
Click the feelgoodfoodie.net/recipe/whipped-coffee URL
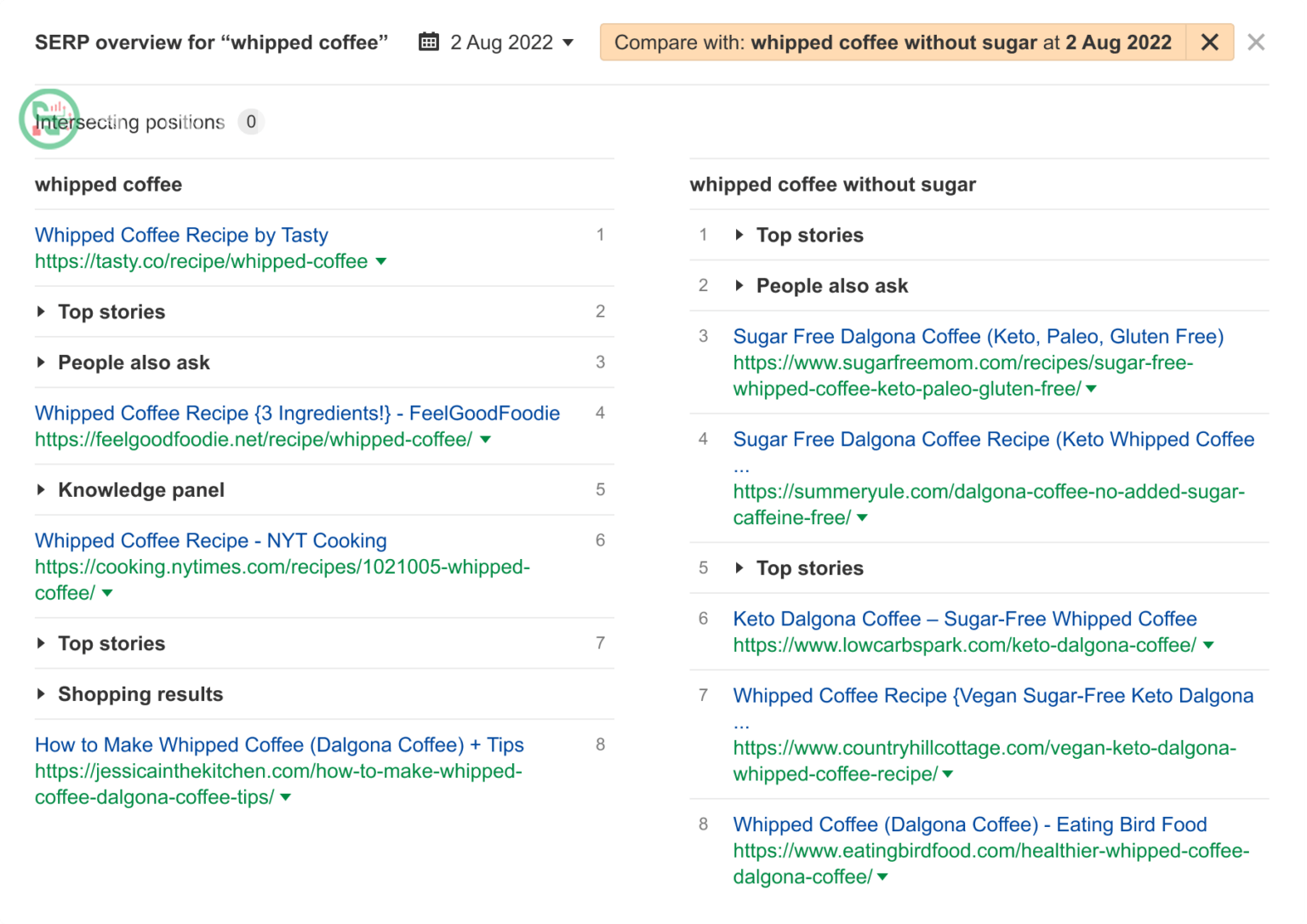click(254, 439)
